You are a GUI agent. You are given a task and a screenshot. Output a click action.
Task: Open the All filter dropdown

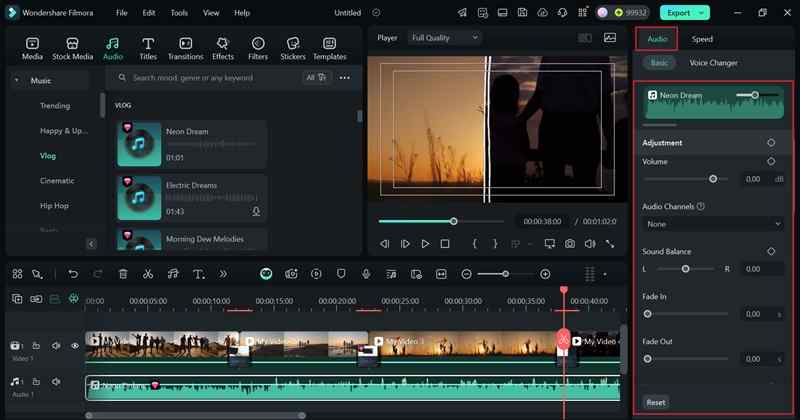click(x=316, y=78)
